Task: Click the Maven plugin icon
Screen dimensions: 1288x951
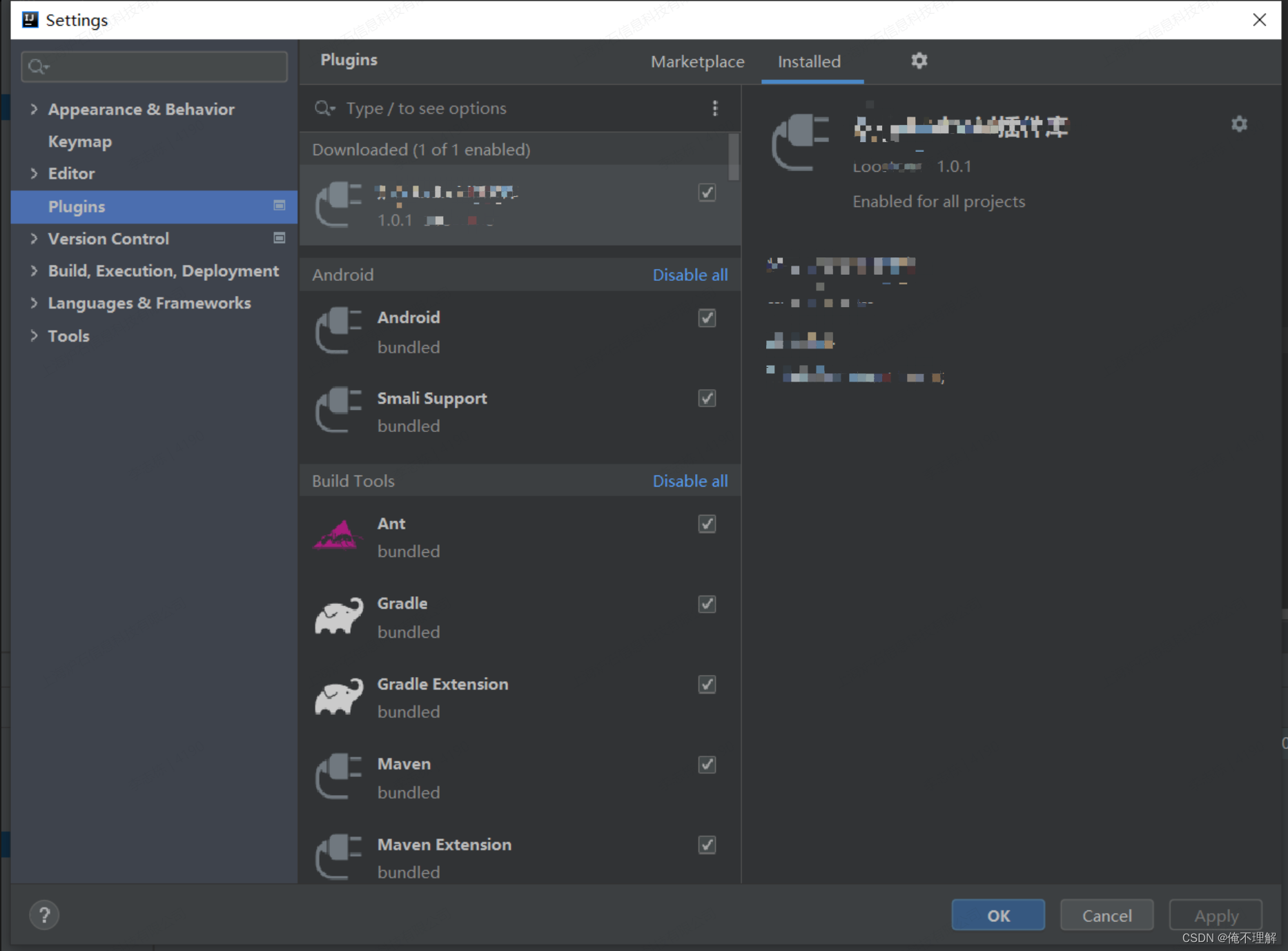Action: [x=339, y=777]
